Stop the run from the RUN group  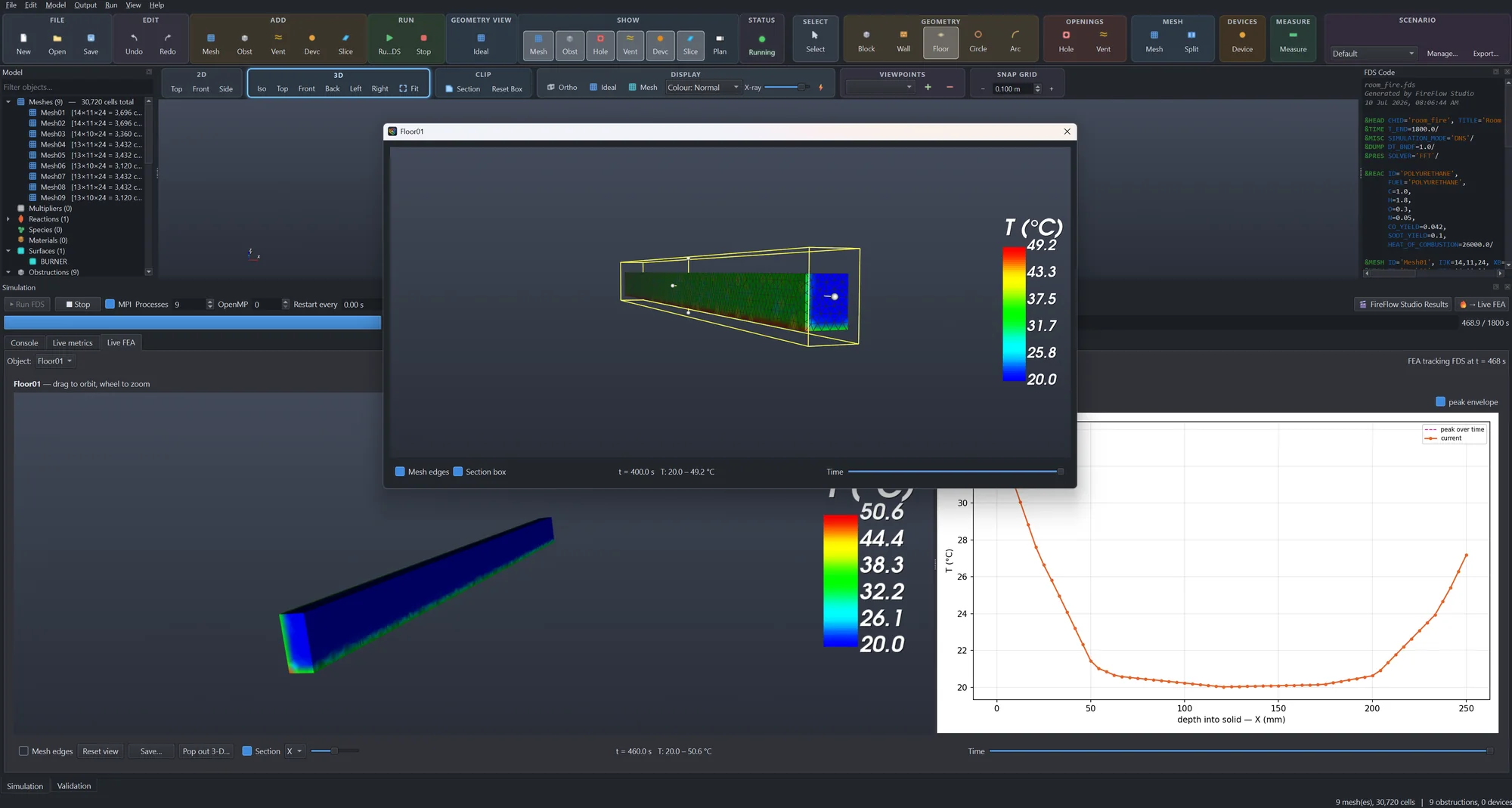423,43
